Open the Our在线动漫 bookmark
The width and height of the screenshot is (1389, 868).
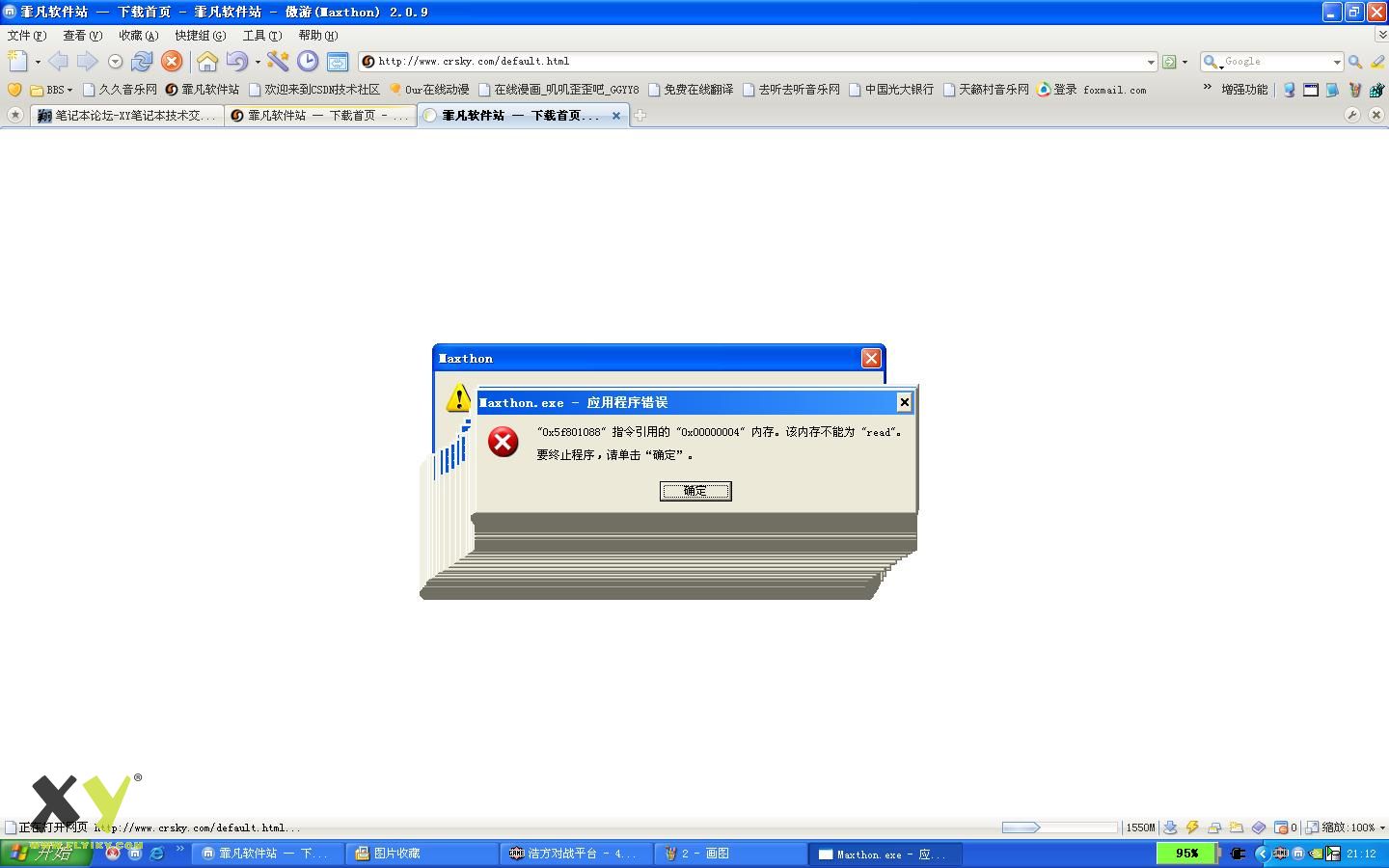[429, 90]
